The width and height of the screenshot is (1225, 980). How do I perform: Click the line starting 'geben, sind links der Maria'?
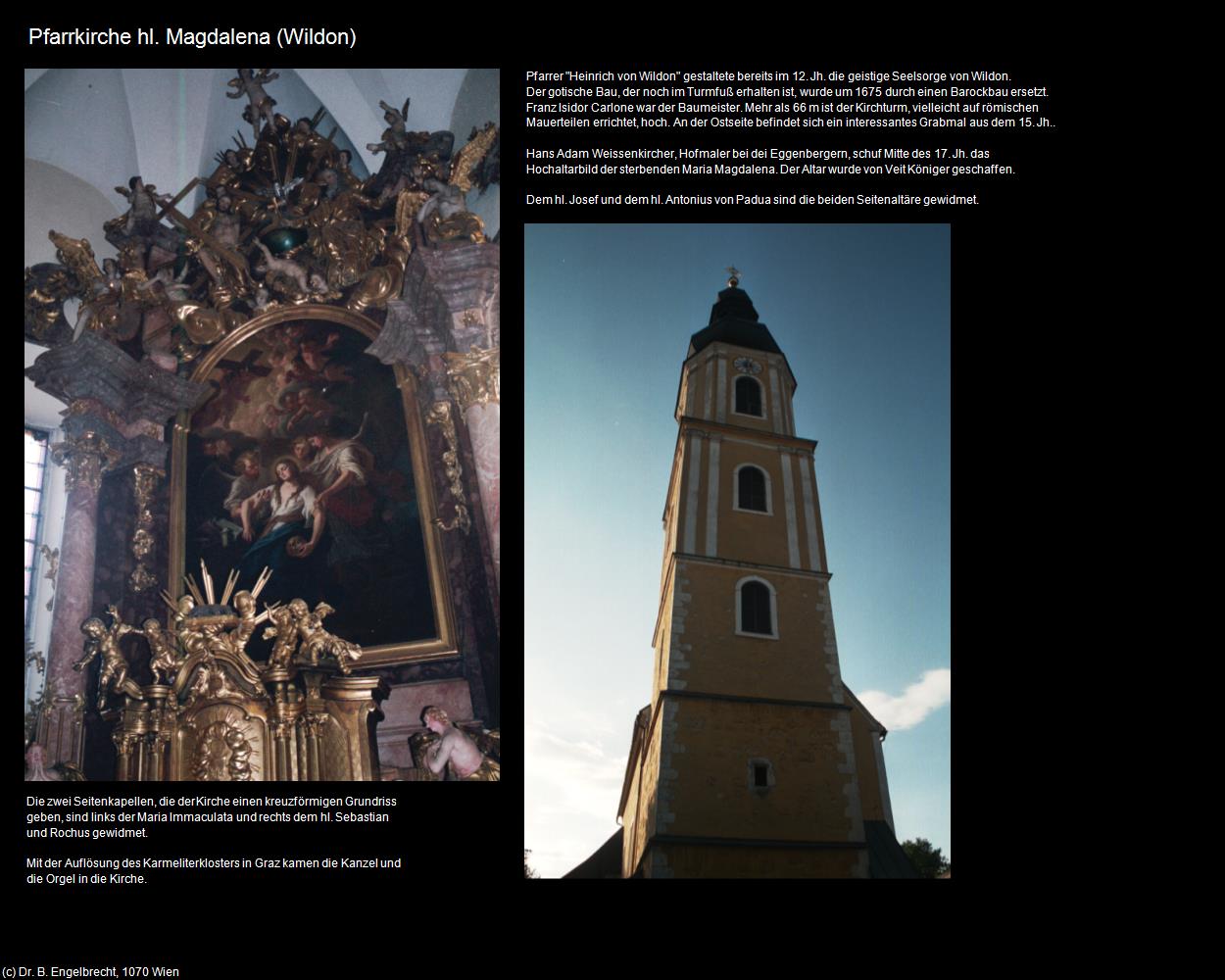tap(208, 817)
